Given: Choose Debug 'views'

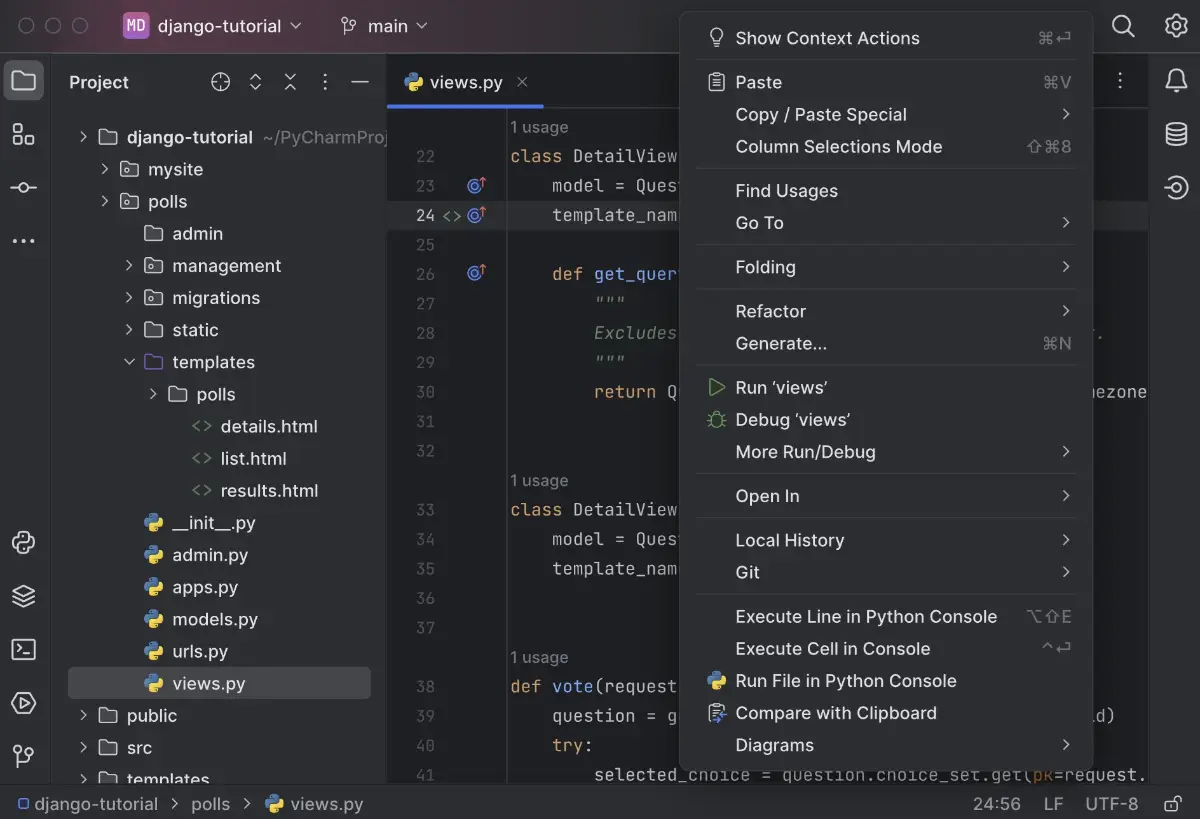Looking at the screenshot, I should (x=886, y=419).
